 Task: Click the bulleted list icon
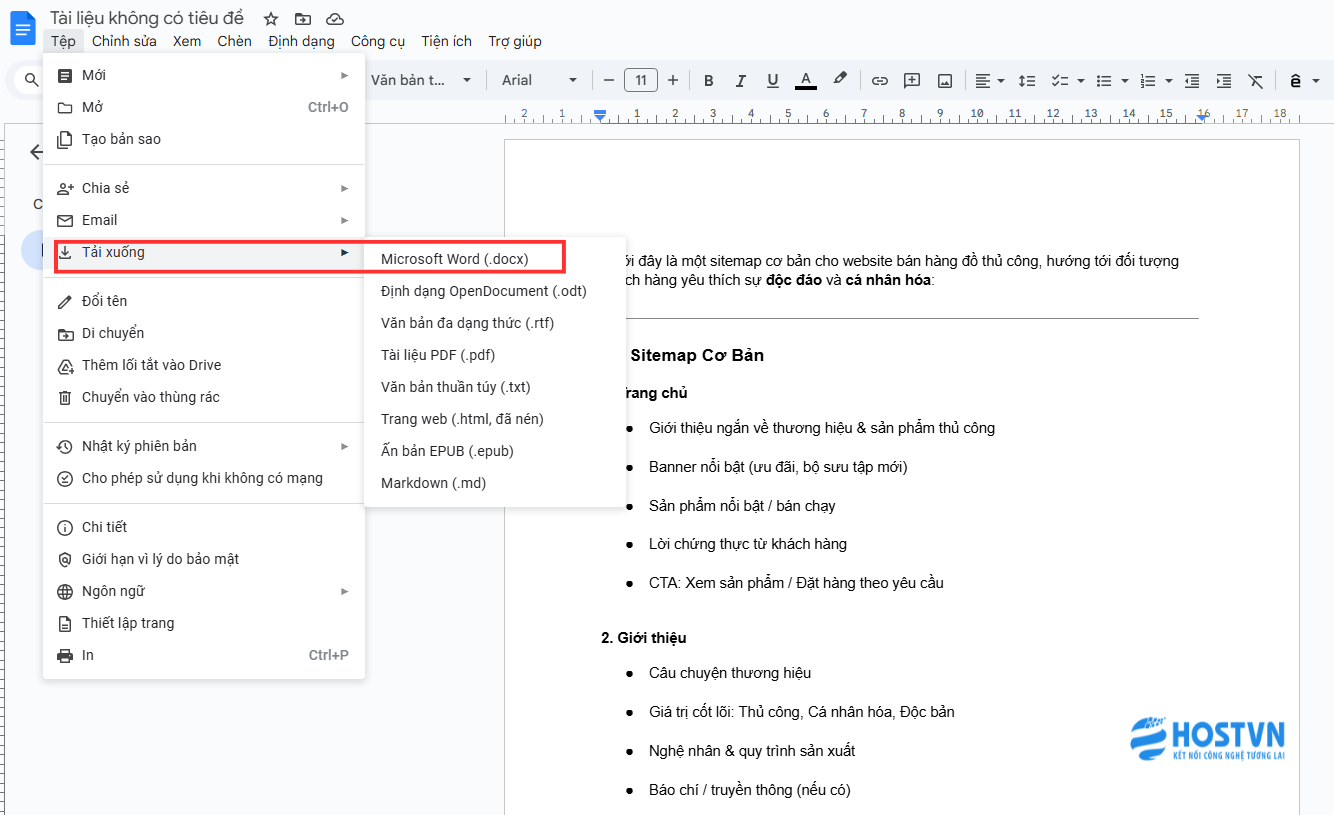pos(1103,80)
